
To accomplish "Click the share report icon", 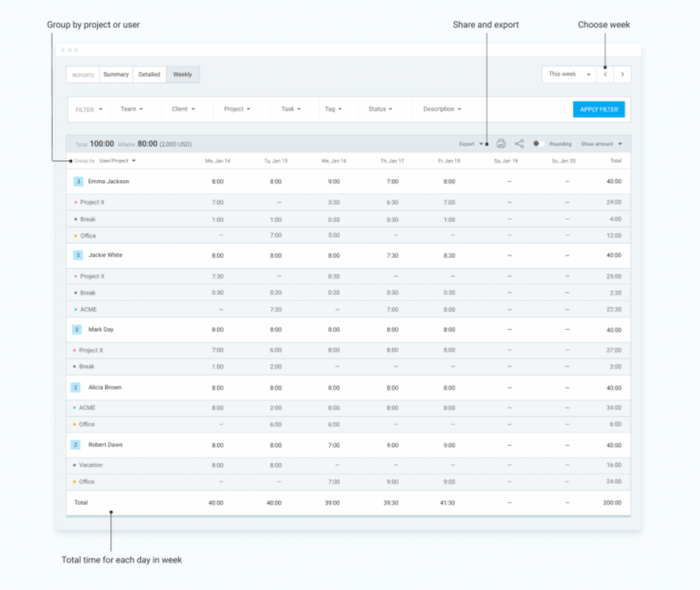I will [519, 144].
